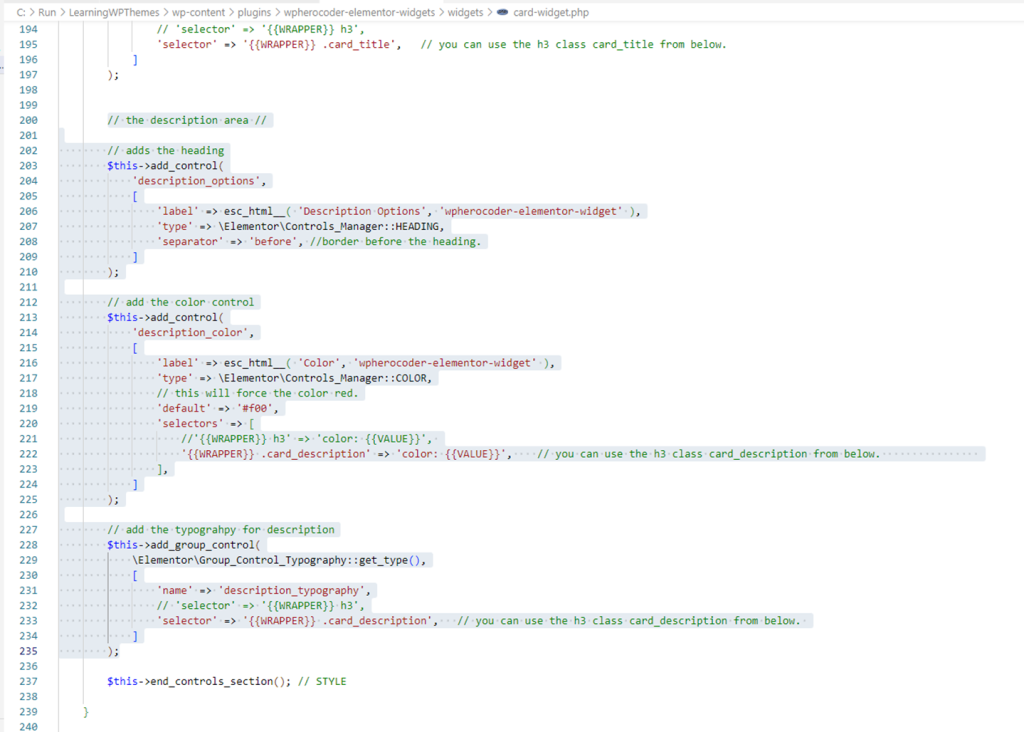This screenshot has width=1024, height=732.
Task: Expand the widgets folder breadcrumb
Action: pyautogui.click(x=464, y=12)
